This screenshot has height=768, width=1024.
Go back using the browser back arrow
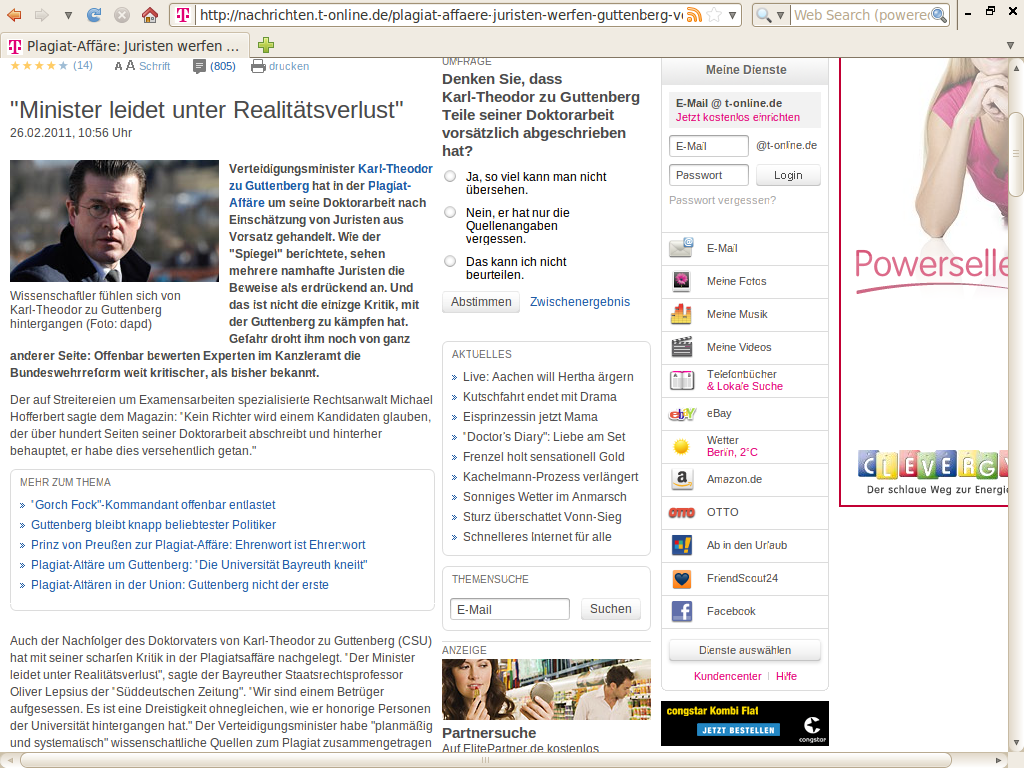click(x=14, y=14)
